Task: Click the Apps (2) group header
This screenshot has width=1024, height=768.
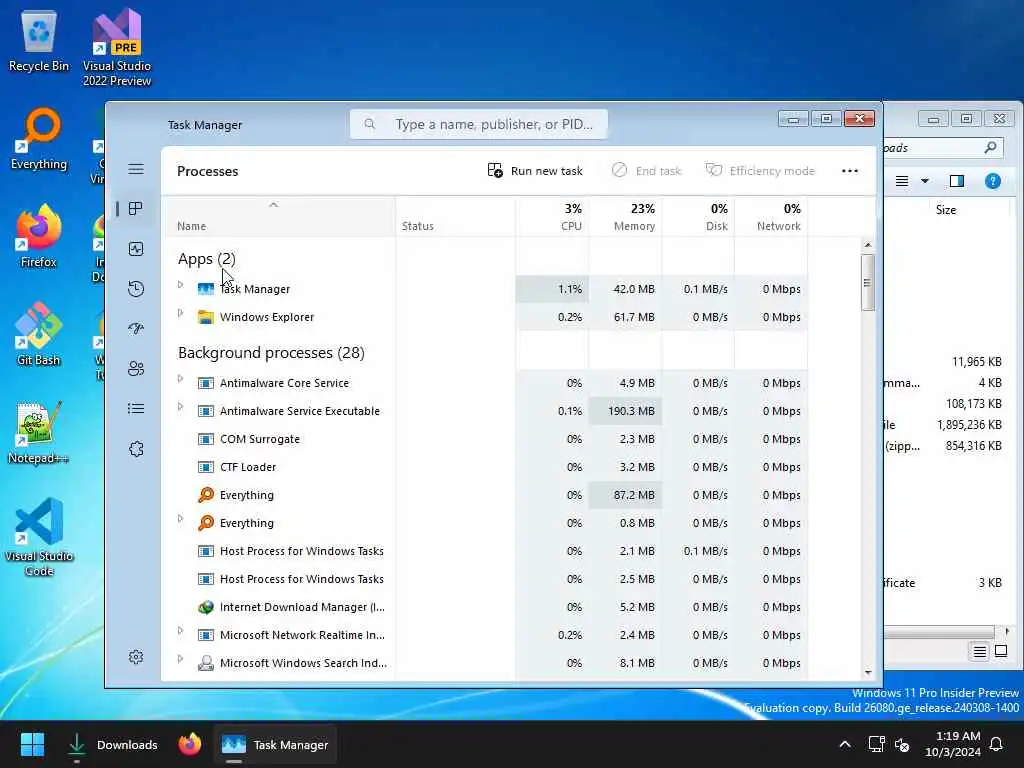Action: pyautogui.click(x=206, y=259)
